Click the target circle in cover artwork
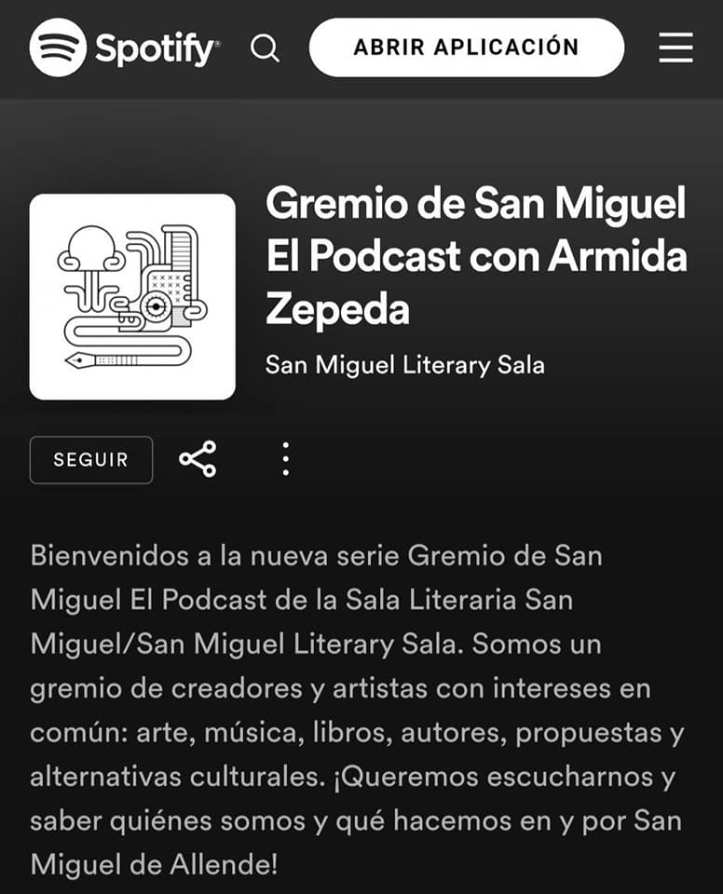 (x=156, y=307)
